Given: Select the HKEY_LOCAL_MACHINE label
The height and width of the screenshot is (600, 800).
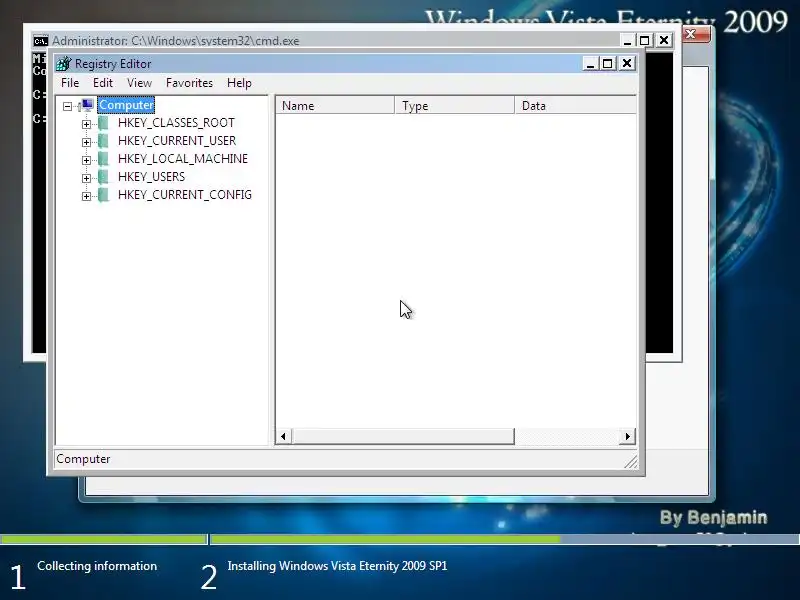Looking at the screenshot, I should [x=183, y=159].
